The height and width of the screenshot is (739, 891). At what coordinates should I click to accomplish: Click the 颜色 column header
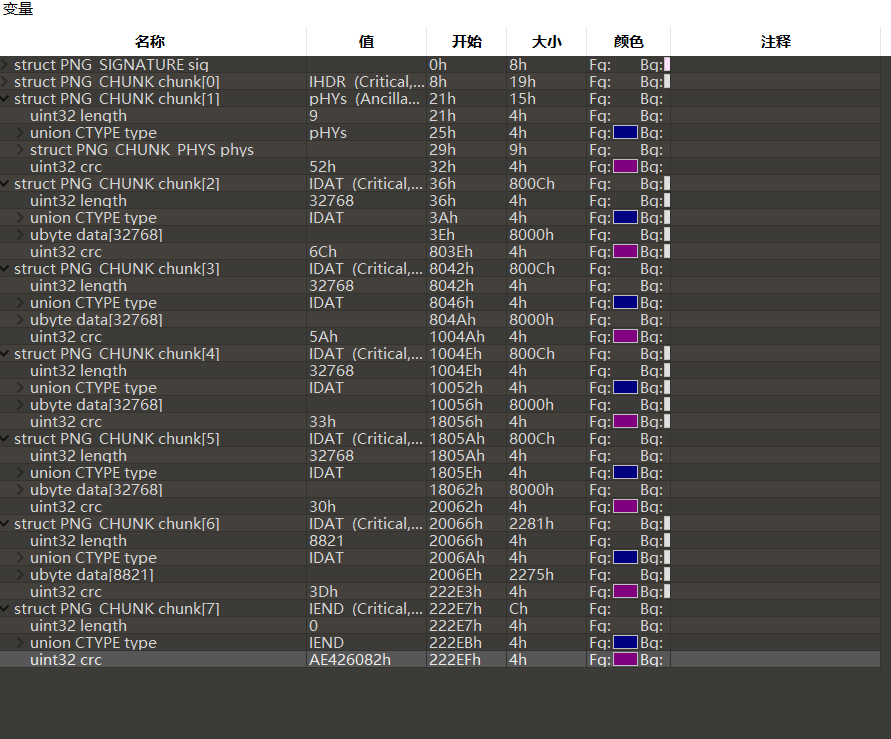click(x=628, y=42)
